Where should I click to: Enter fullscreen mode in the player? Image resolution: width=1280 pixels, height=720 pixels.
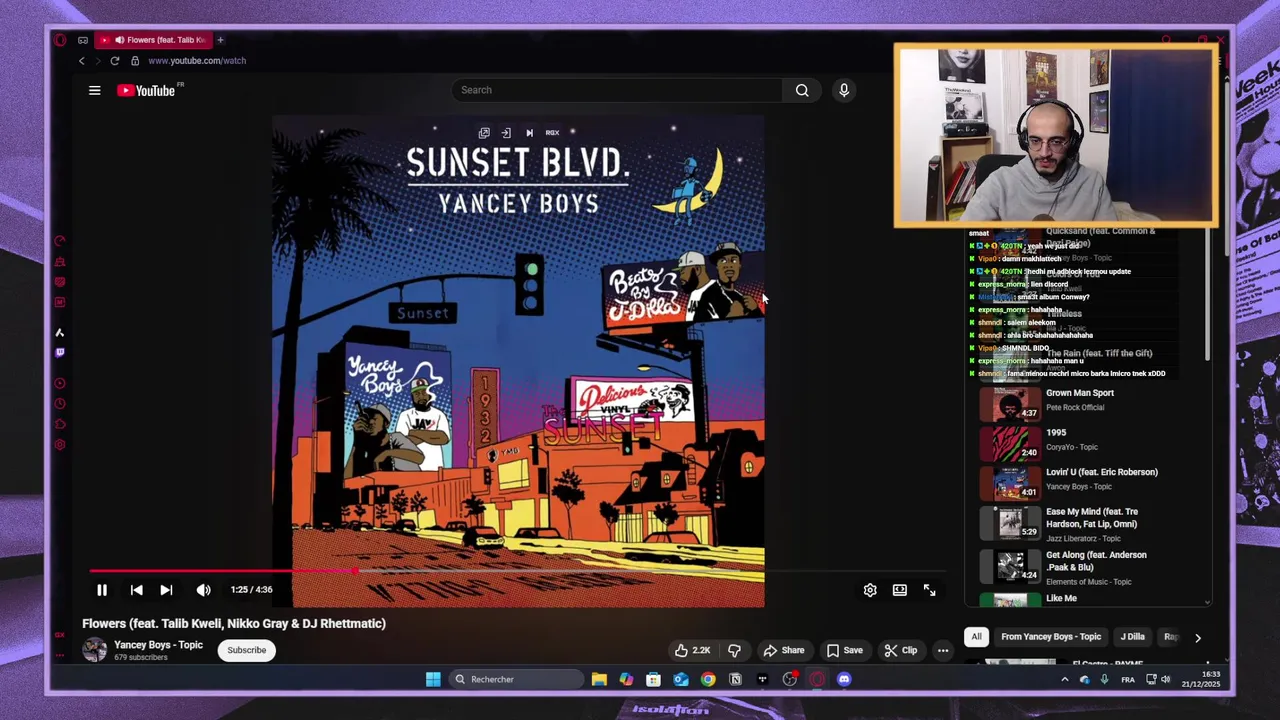point(929,590)
